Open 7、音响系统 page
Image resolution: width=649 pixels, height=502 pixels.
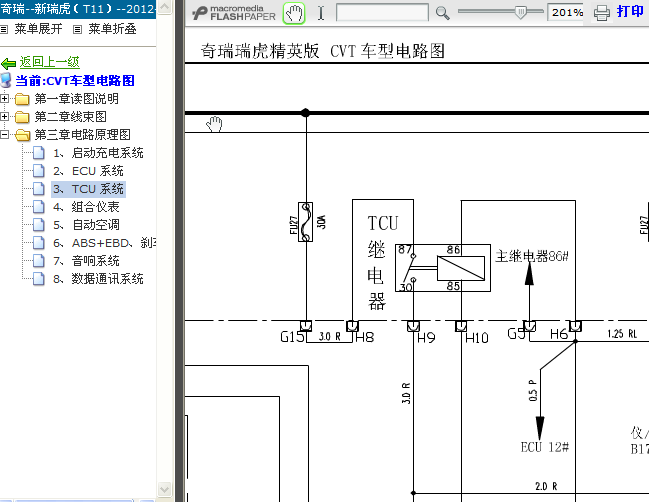click(x=86, y=261)
